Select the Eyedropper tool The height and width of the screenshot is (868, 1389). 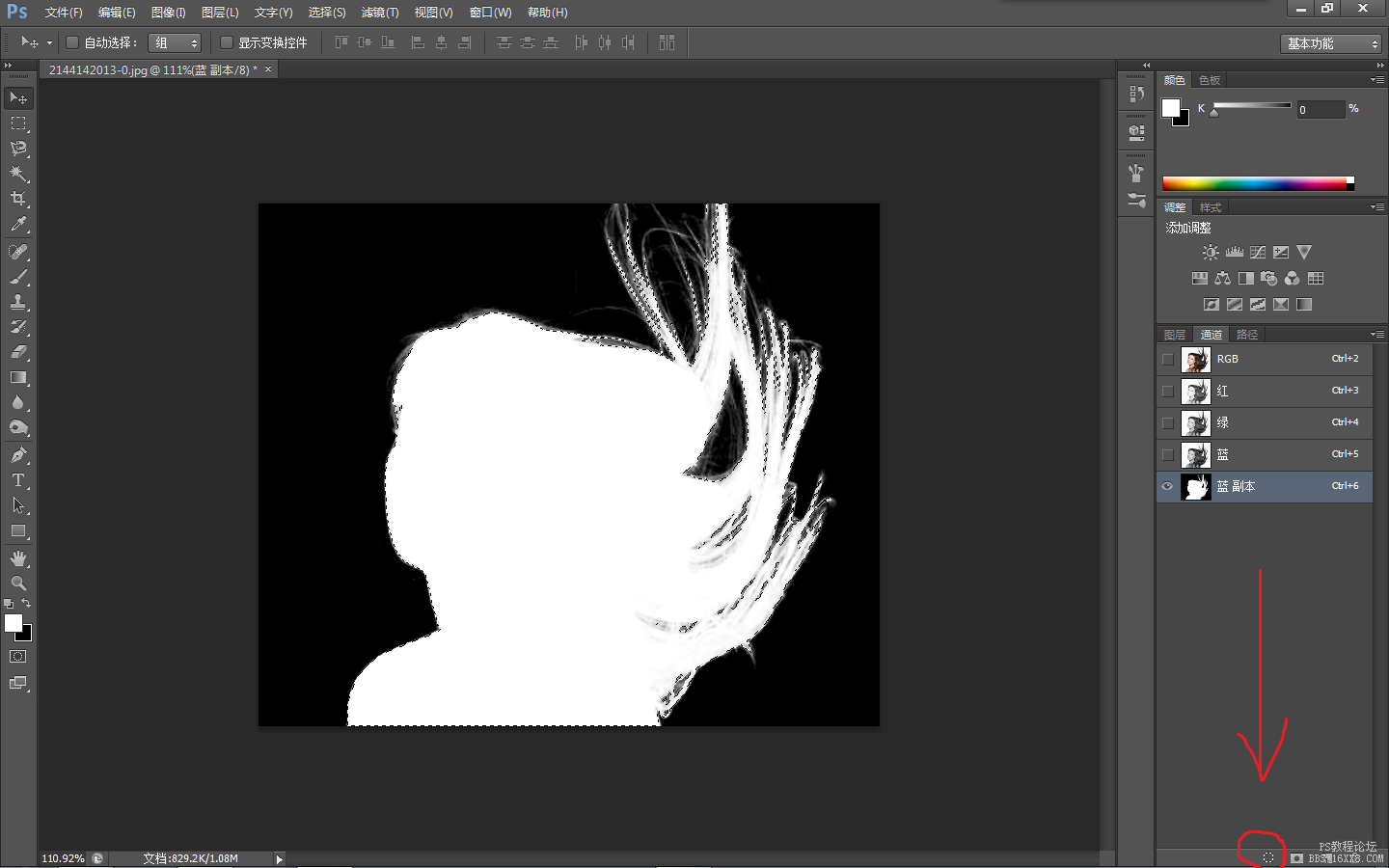tap(18, 224)
